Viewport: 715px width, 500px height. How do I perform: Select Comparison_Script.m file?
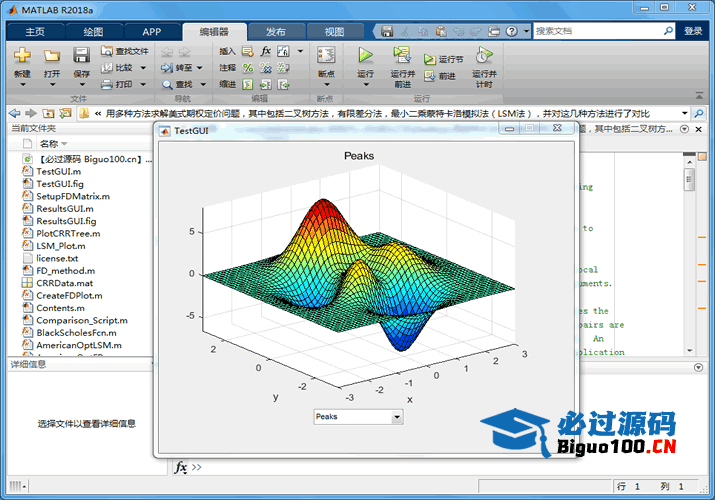pyautogui.click(x=82, y=320)
